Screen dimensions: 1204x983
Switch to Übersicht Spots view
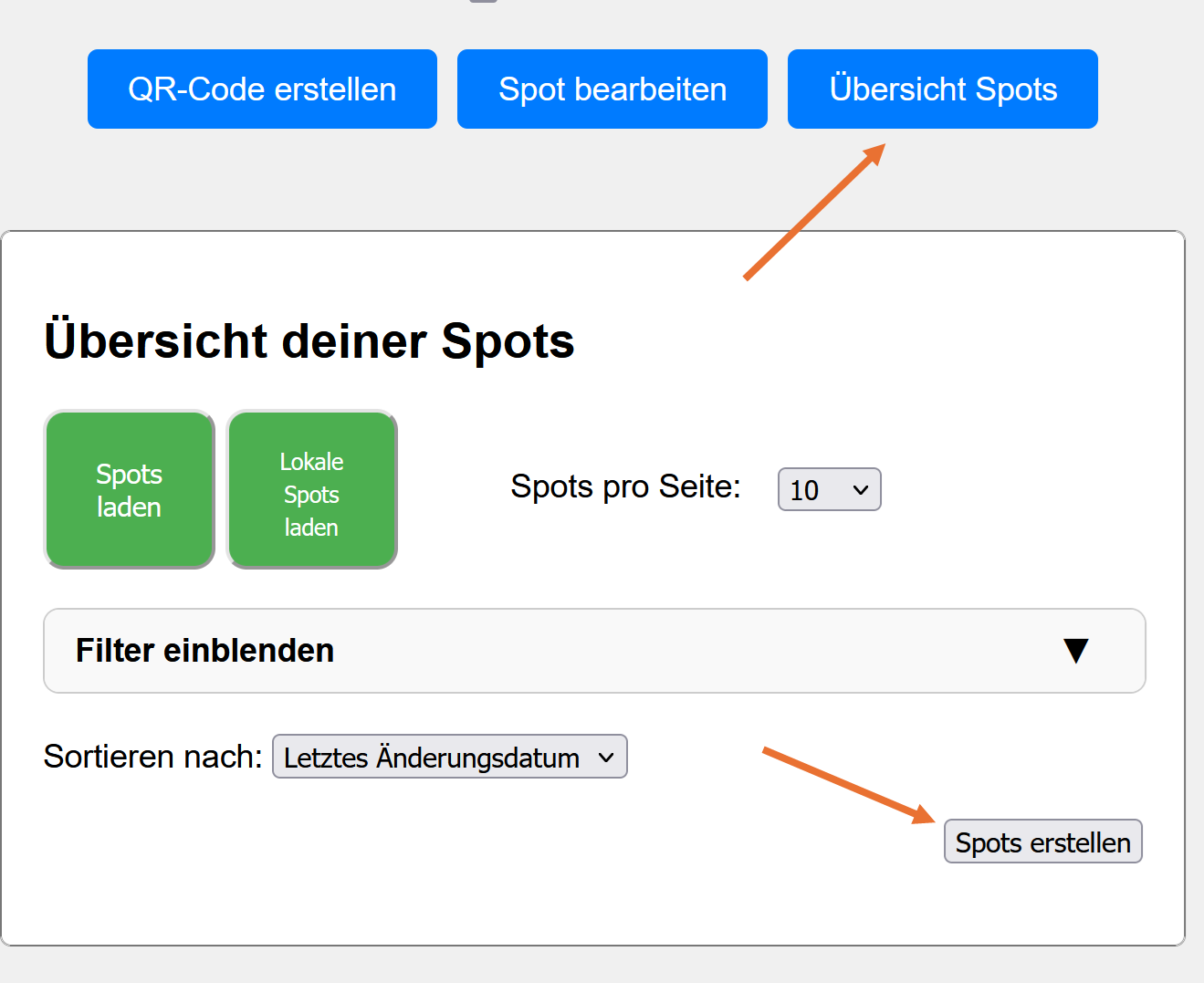click(x=942, y=89)
